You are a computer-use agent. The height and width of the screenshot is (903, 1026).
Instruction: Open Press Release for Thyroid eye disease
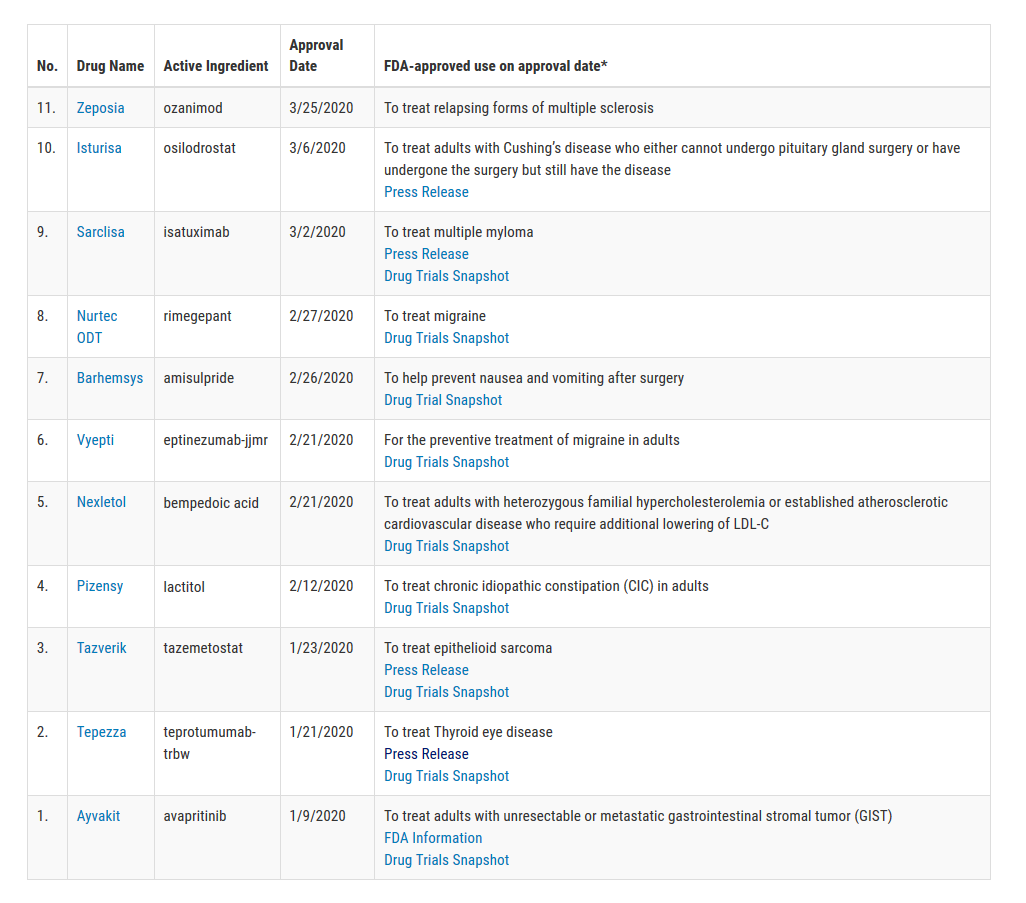(x=426, y=754)
